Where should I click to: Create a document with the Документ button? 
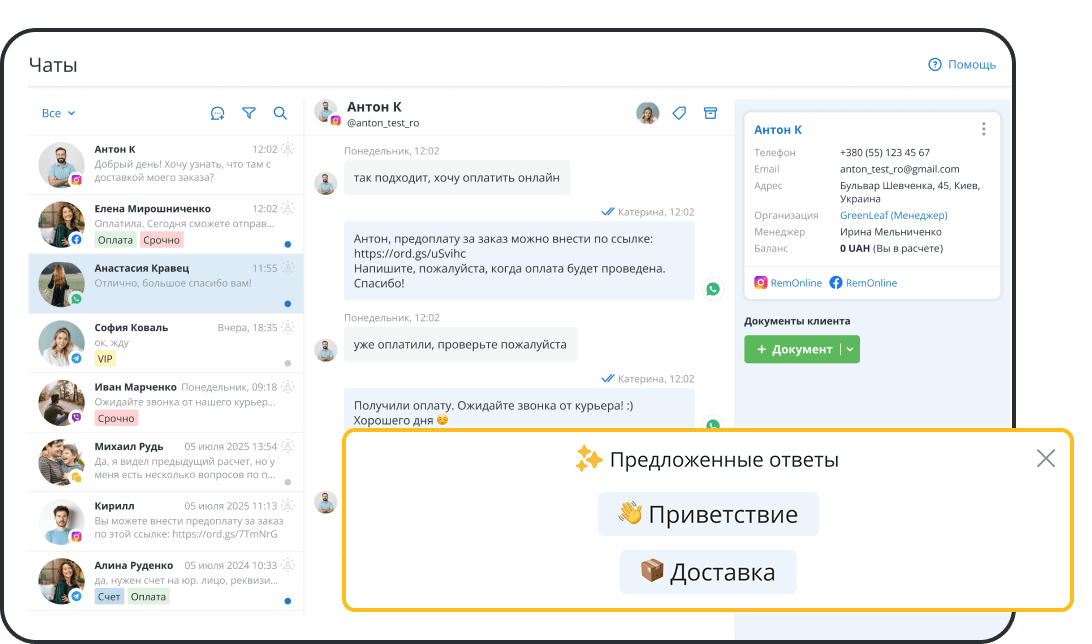tap(796, 349)
